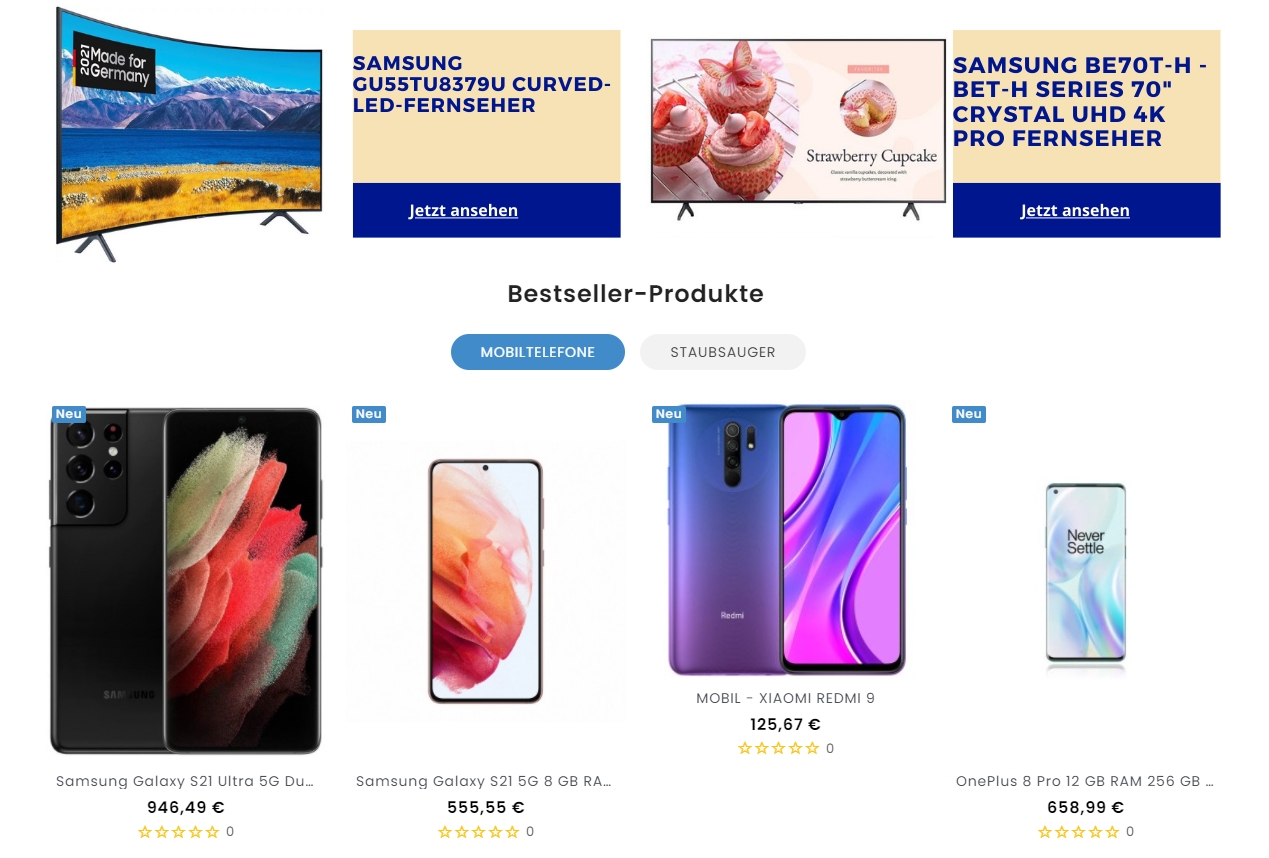This screenshot has width=1269, height=858.
Task: Open Samsung BE70T-H Crystal UHD title link
Action: pyautogui.click(x=1080, y=102)
